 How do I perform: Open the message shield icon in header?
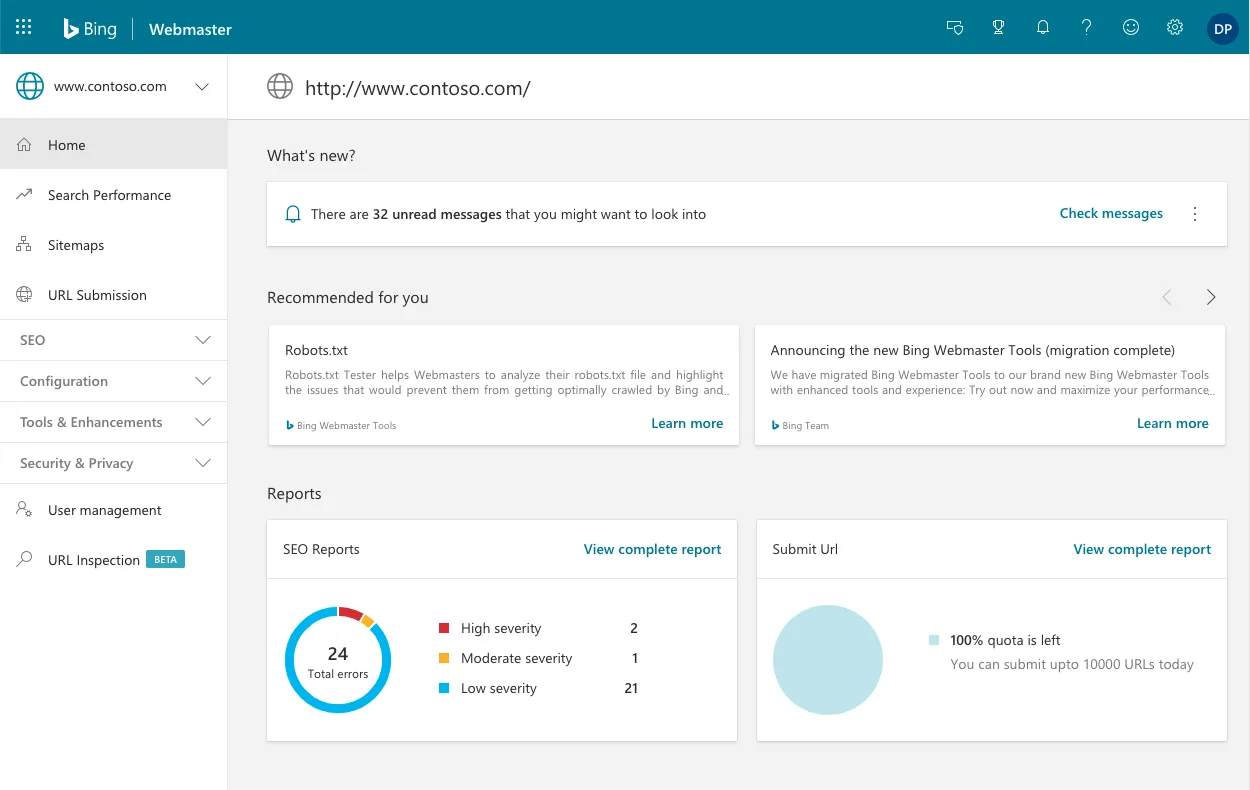(955, 28)
